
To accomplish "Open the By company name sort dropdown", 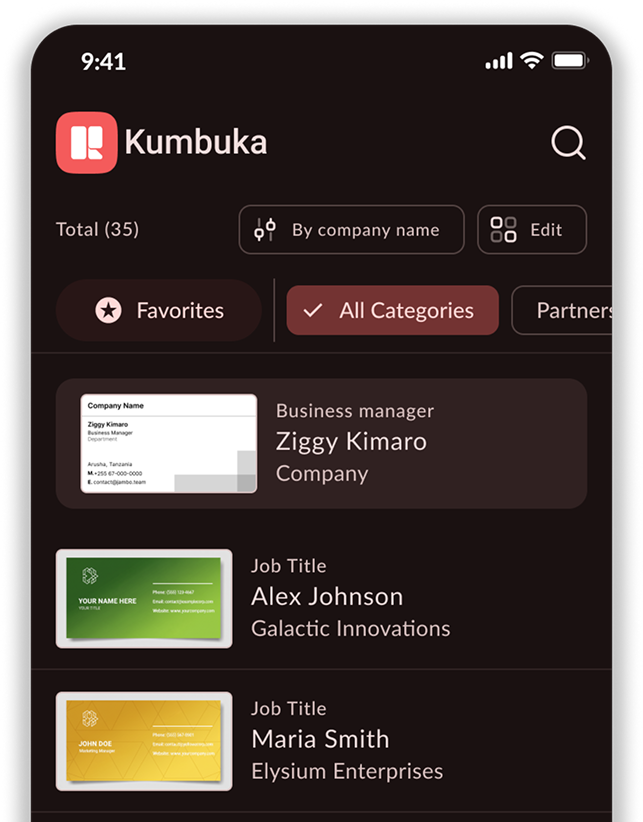I will pyautogui.click(x=351, y=230).
